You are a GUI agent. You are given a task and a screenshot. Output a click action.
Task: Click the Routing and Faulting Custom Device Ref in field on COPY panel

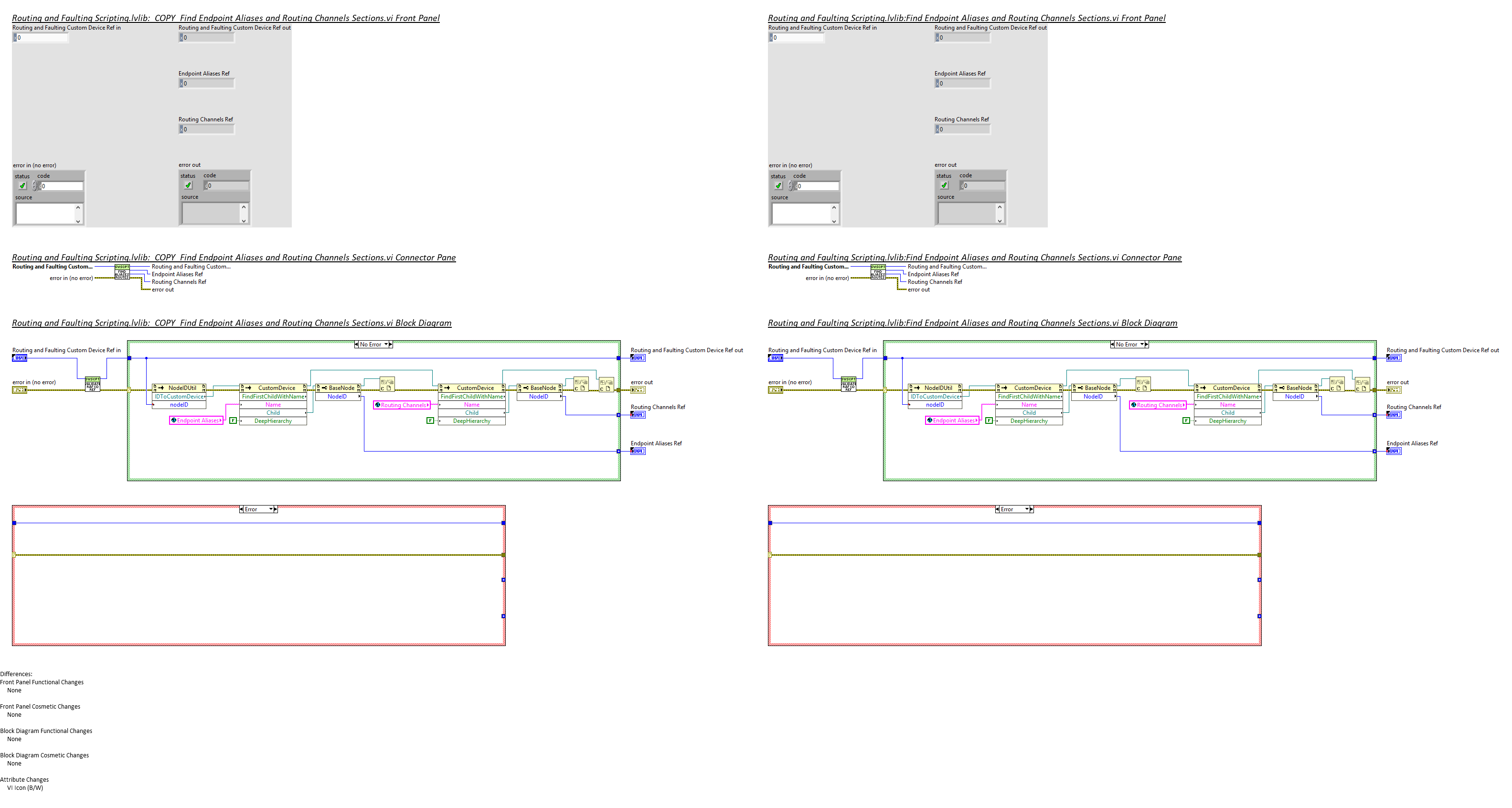click(42, 38)
